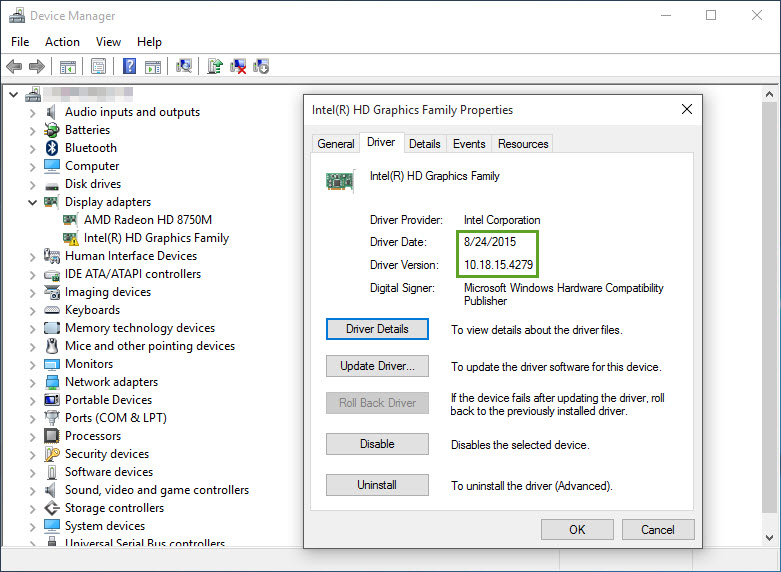This screenshot has height=572, width=781.
Task: Expand the Network adapters node
Action: (x=33, y=382)
